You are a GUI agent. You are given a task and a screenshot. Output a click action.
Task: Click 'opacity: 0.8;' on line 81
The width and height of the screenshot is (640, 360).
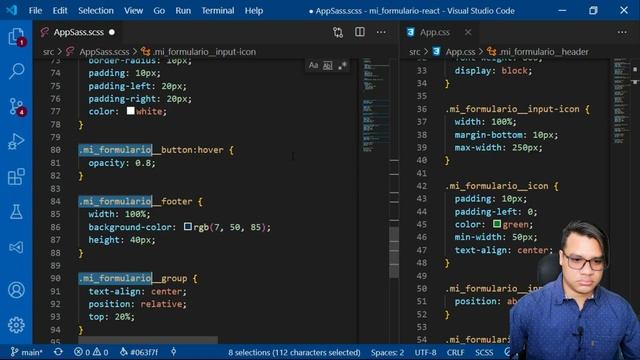pos(122,163)
